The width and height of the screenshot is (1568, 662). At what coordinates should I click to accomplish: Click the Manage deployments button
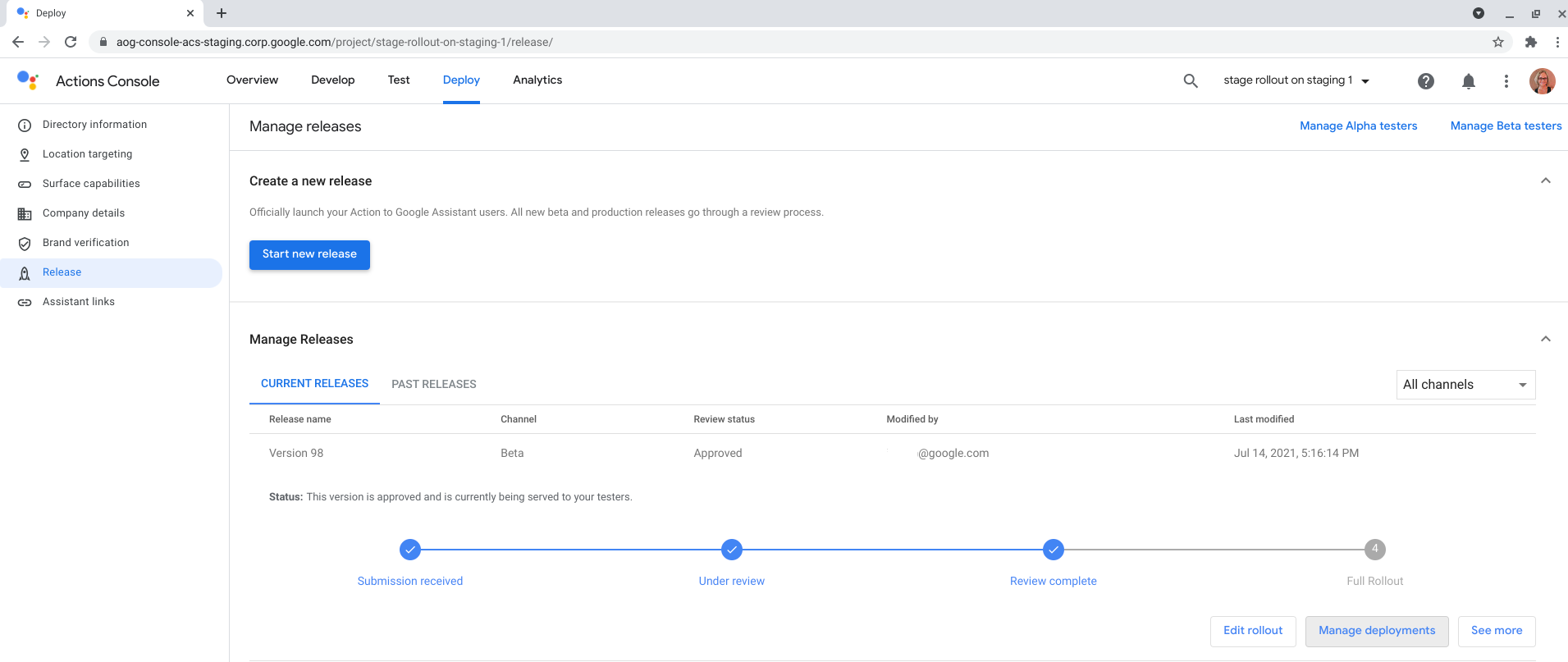tap(1376, 631)
